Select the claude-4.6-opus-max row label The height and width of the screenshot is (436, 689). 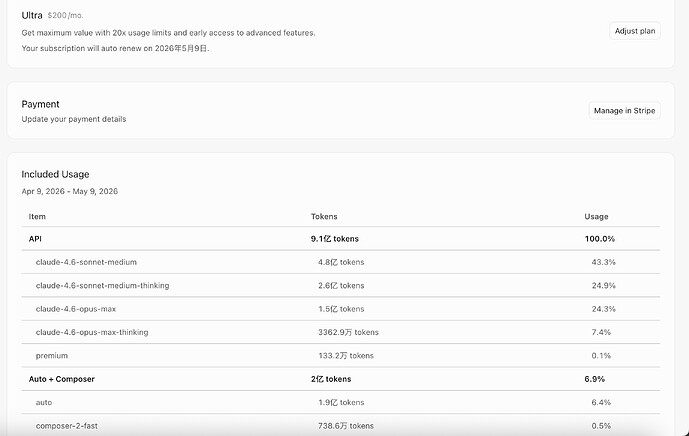pyautogui.click(x=76, y=309)
